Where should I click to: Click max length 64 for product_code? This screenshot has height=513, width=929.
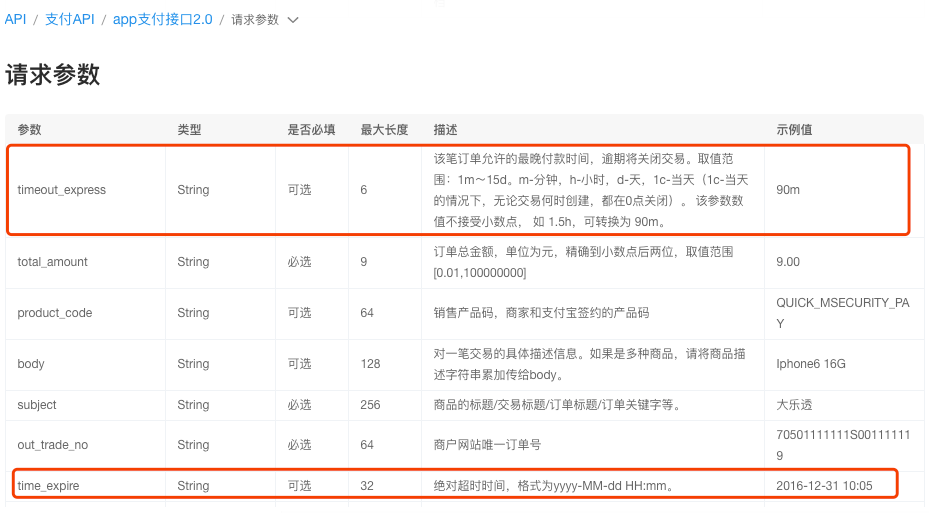(367, 313)
